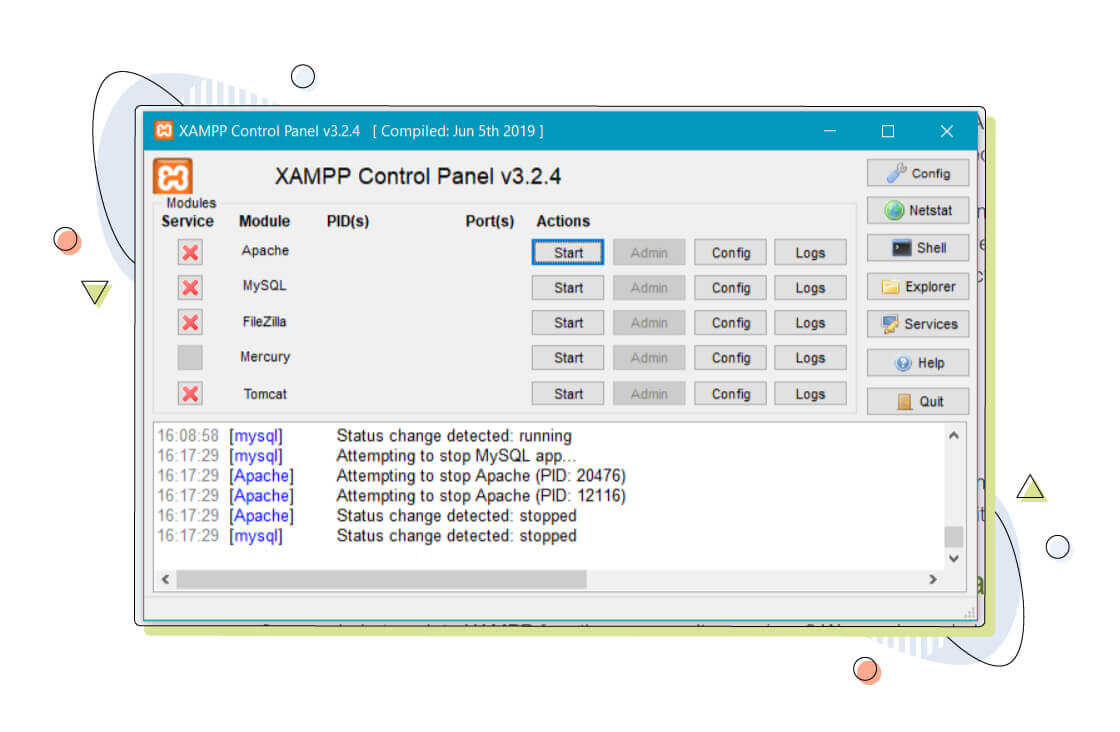
Task: Open the Logs menu for Mercury
Action: [x=810, y=358]
